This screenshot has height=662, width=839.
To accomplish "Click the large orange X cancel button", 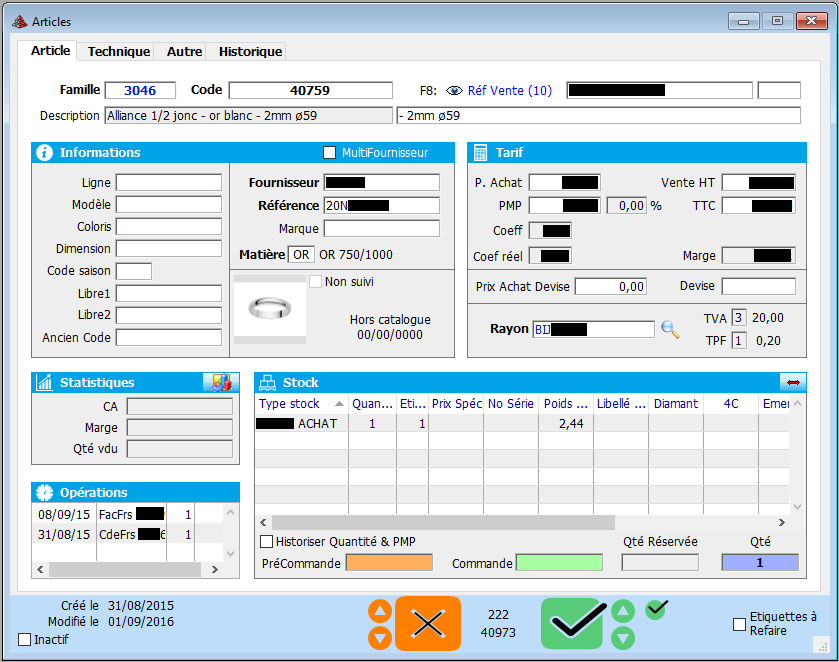I will coord(428,623).
